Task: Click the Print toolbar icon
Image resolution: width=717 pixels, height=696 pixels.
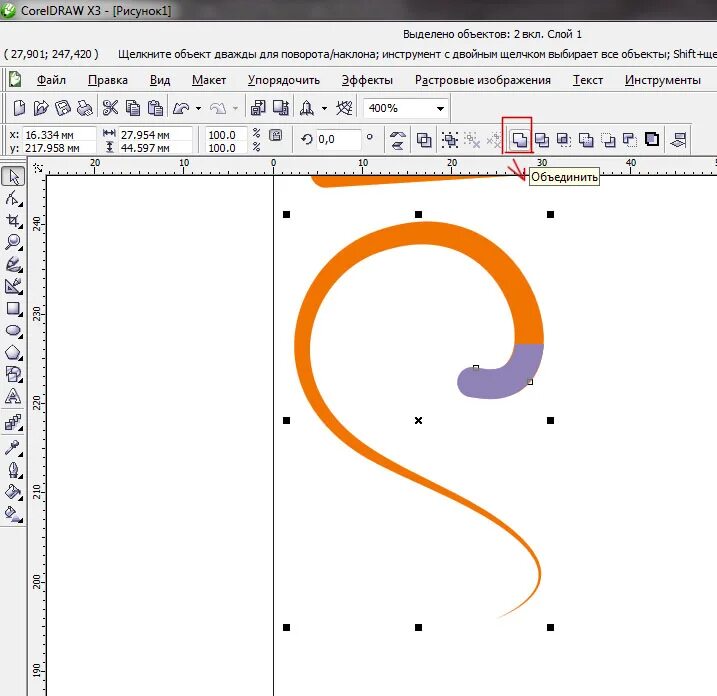Action: (85, 108)
